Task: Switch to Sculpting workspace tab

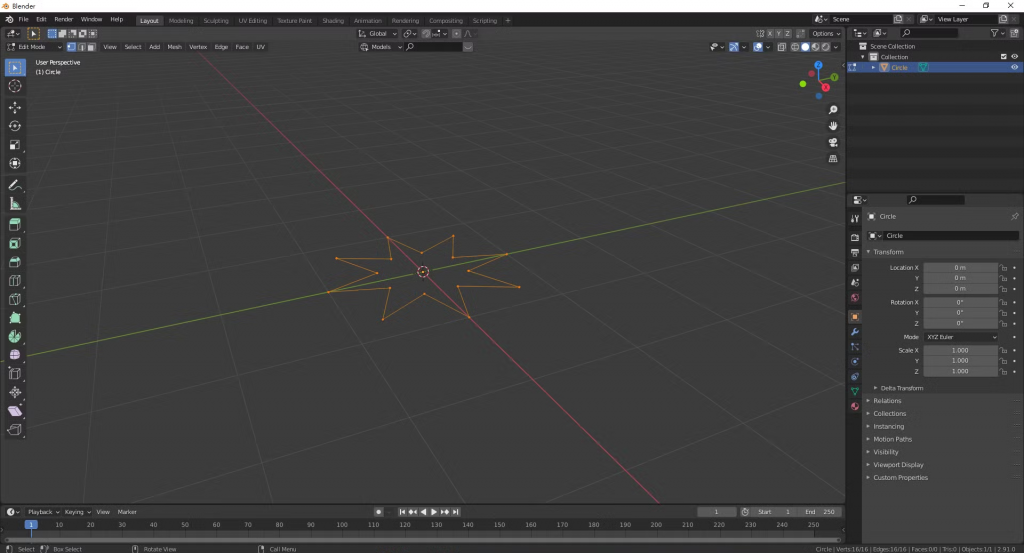Action: (216, 20)
